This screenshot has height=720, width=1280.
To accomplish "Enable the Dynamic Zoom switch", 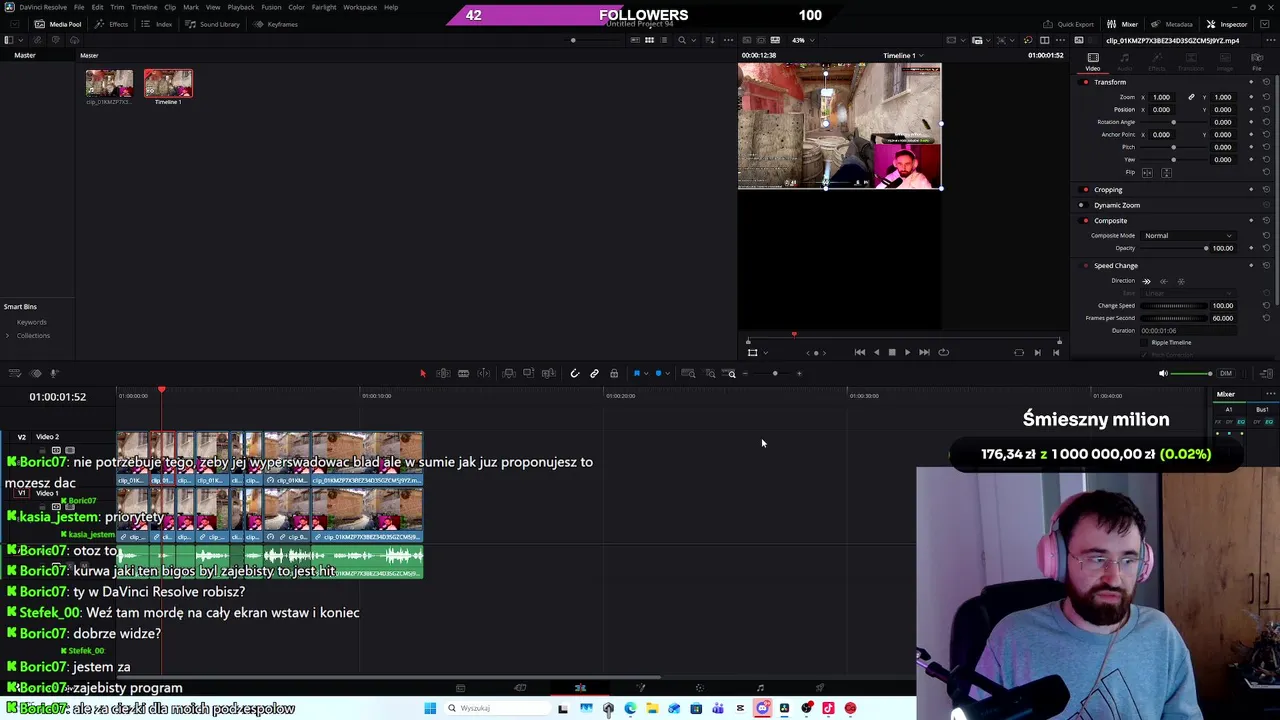I will coord(1082,205).
